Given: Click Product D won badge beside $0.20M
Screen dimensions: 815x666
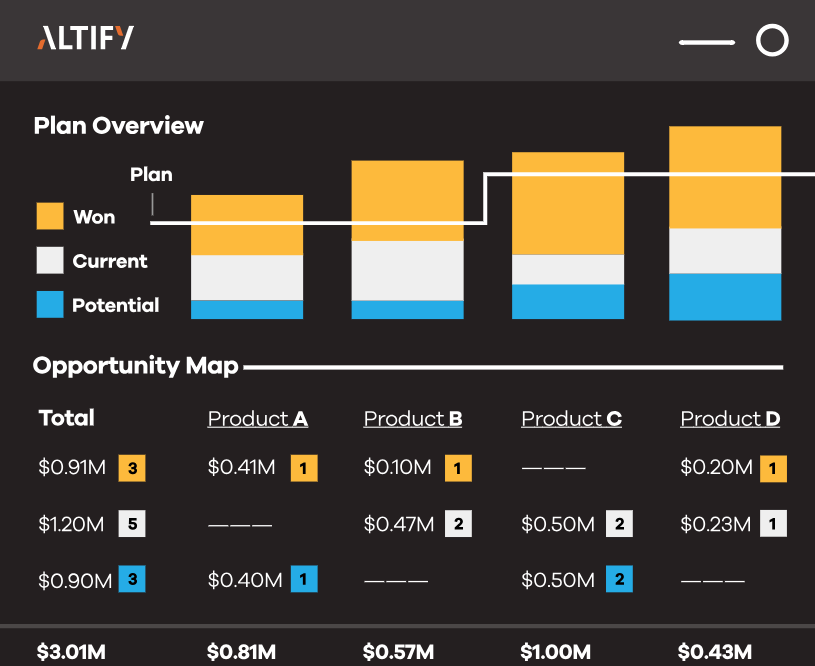Looking at the screenshot, I should point(773,468).
